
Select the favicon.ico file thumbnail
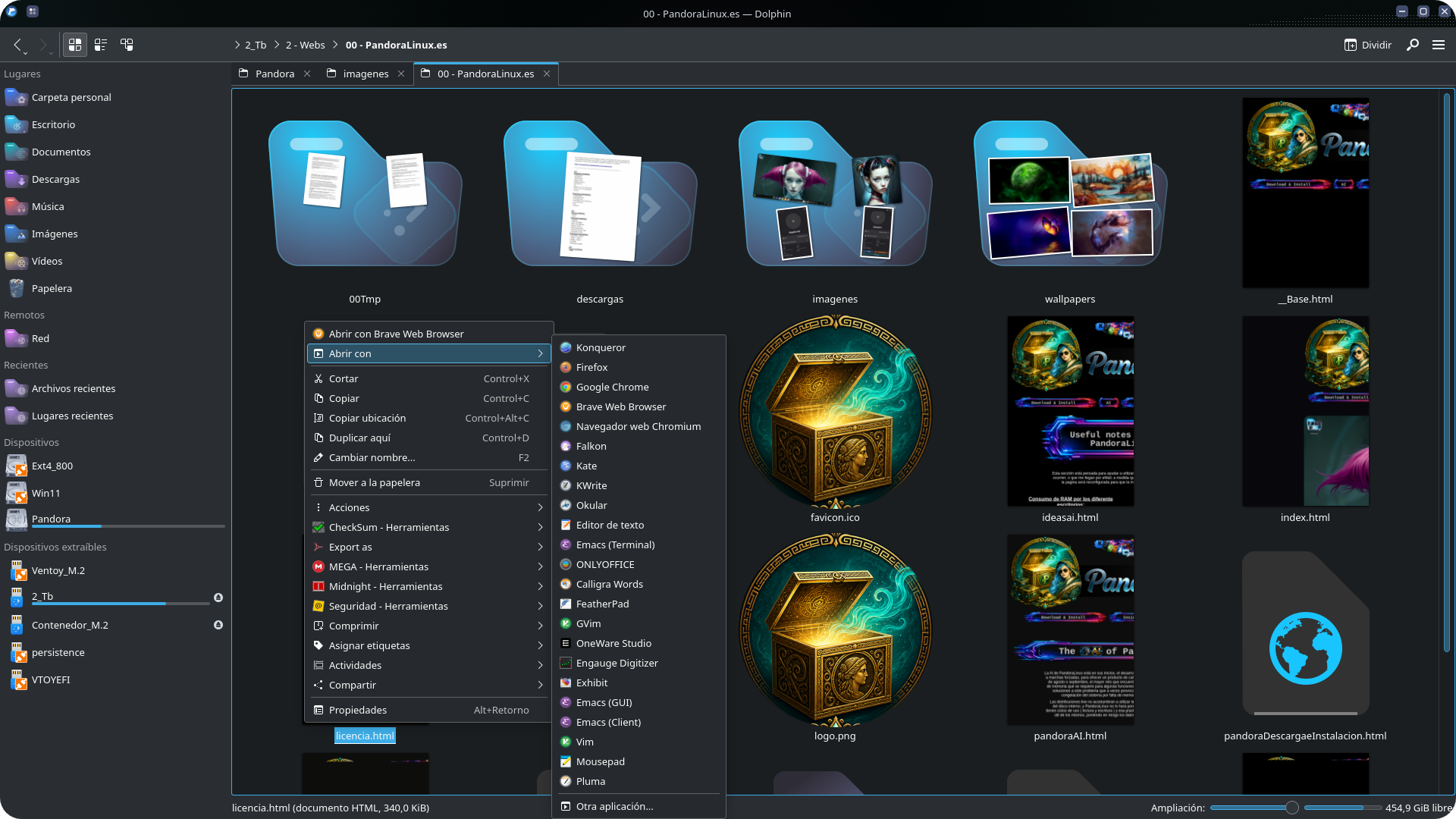pyautogui.click(x=835, y=412)
